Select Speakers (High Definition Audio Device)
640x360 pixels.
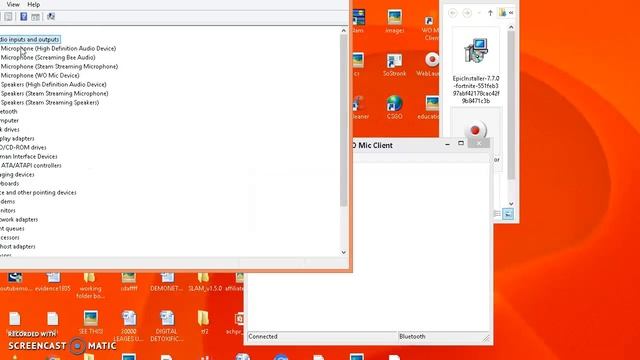(53, 84)
